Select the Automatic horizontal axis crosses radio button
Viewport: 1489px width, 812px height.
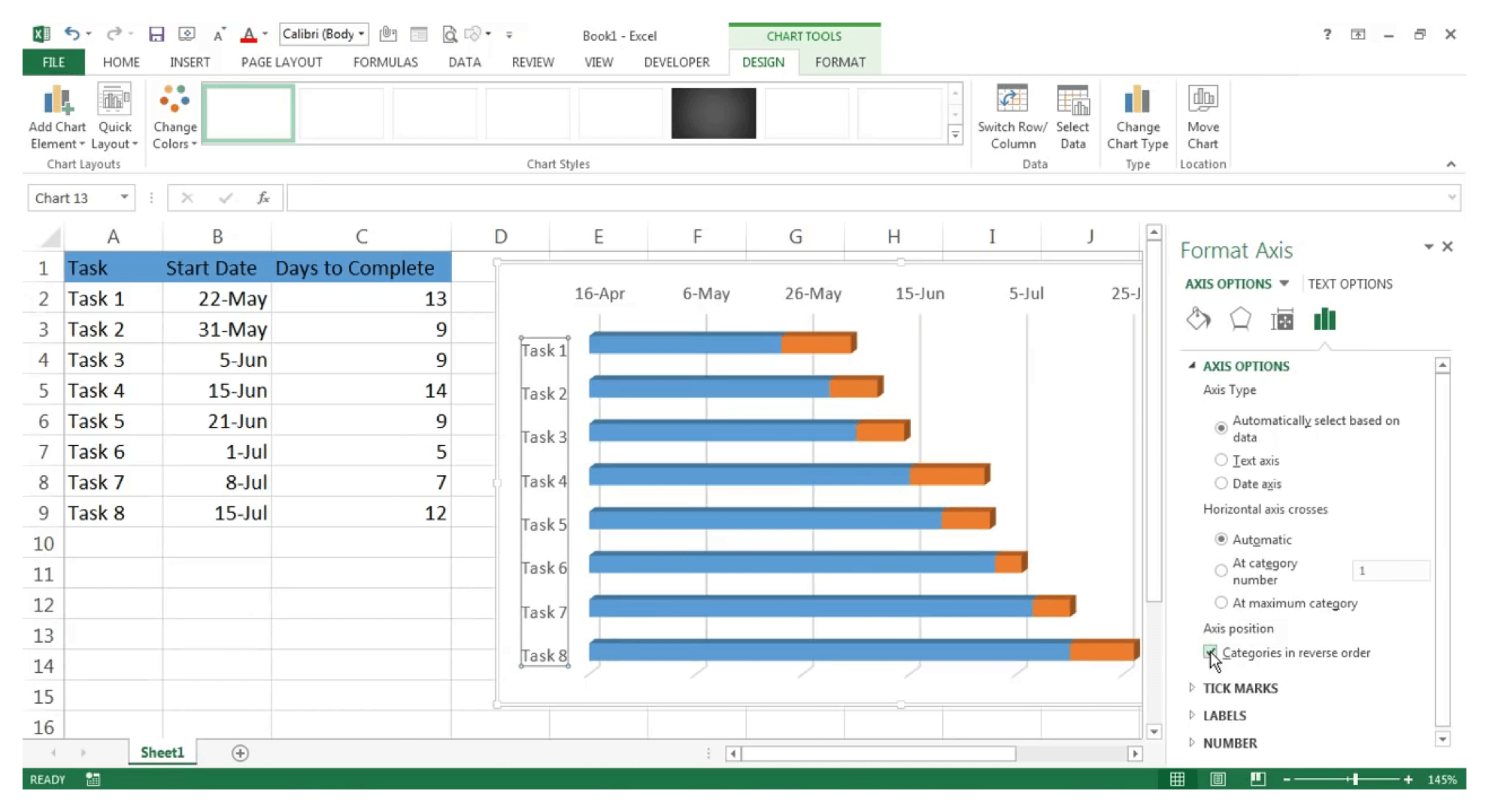coord(1219,538)
